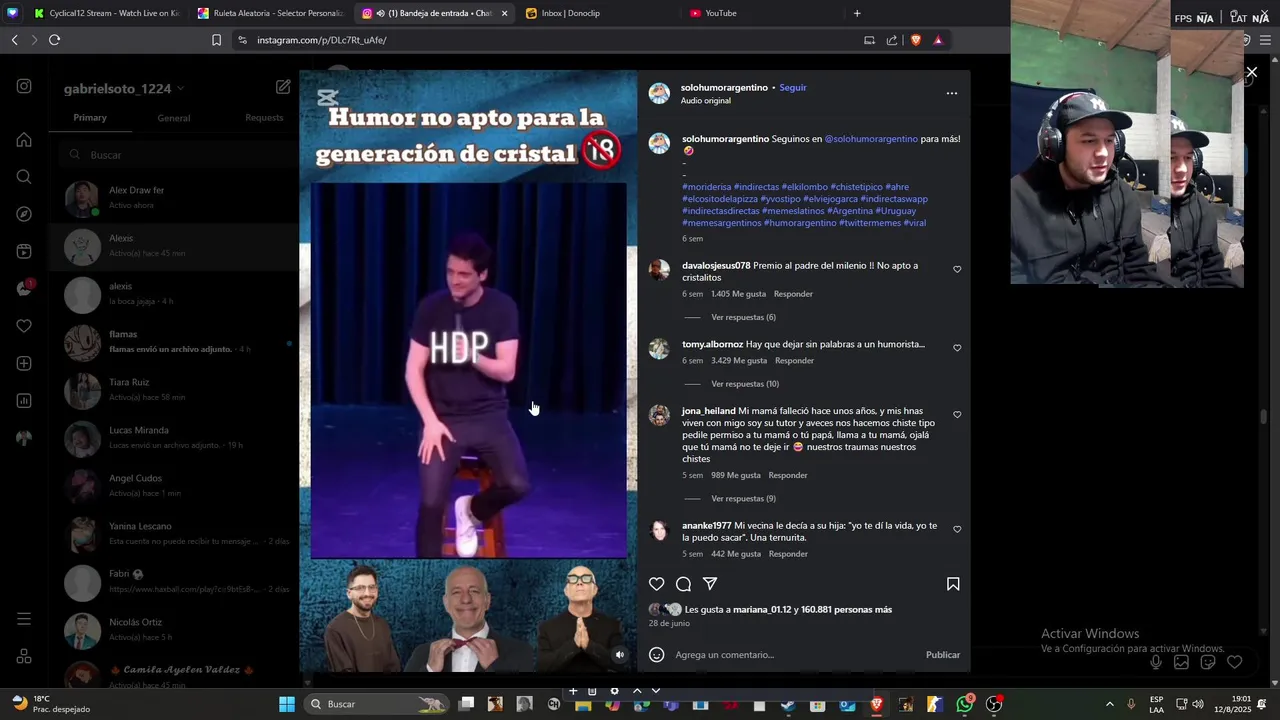This screenshot has height=720, width=1280.
Task: Open Lucas Miranda conversation
Action: [x=175, y=437]
